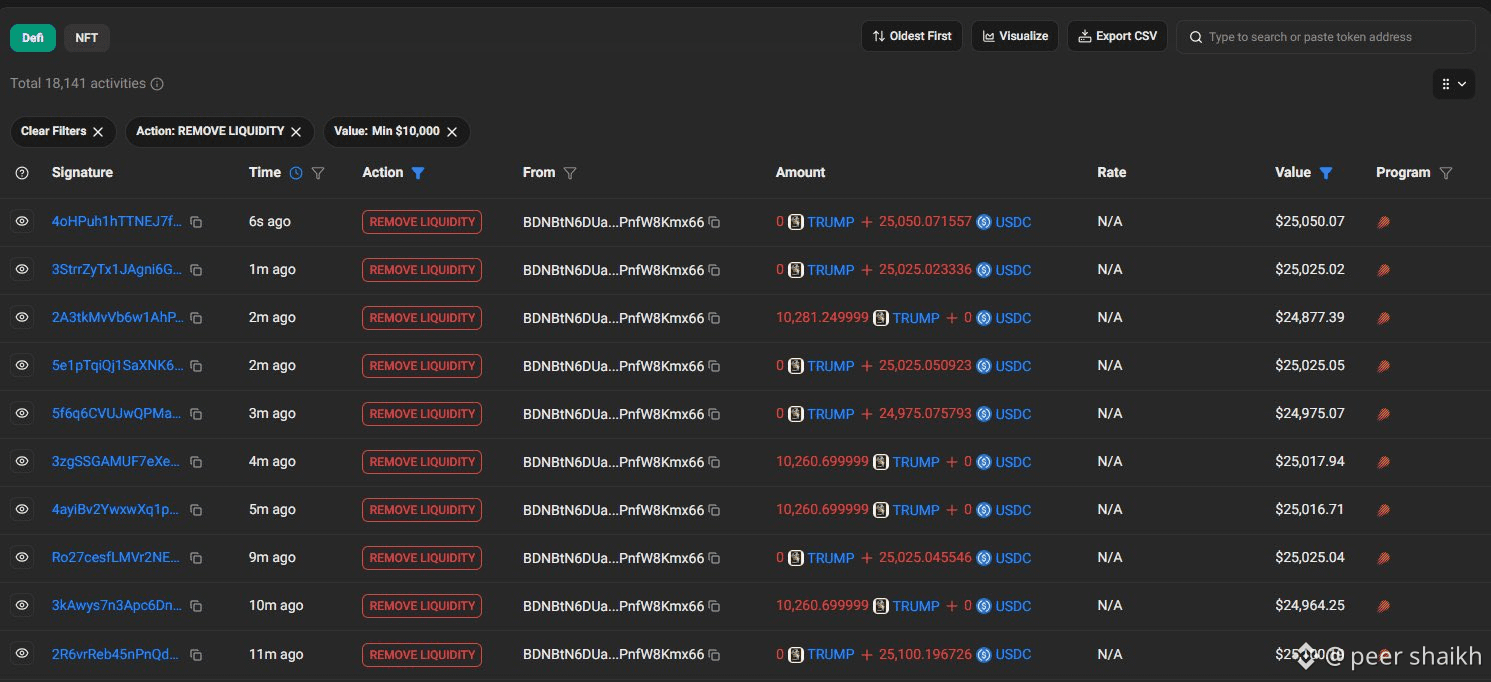Toggle eye for row 3zgSSGAMUF7eXe
This screenshot has width=1491, height=682.
[x=22, y=461]
